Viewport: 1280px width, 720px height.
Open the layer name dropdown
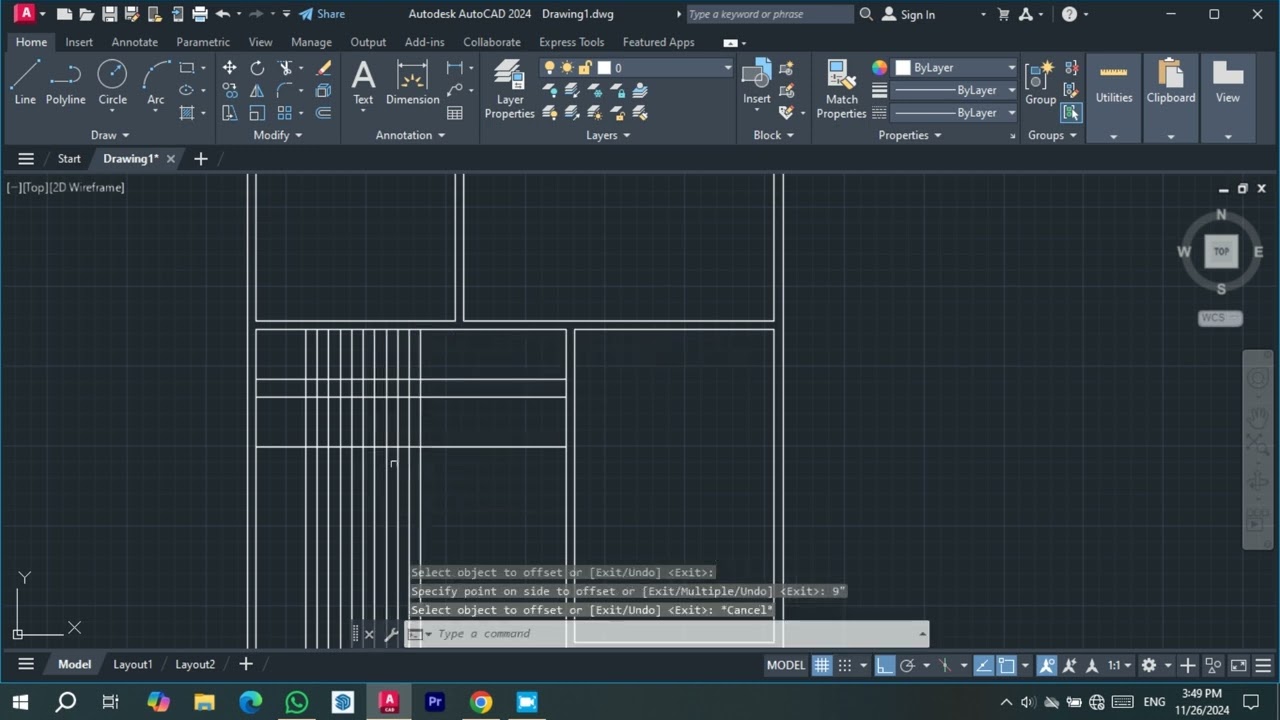pos(637,68)
